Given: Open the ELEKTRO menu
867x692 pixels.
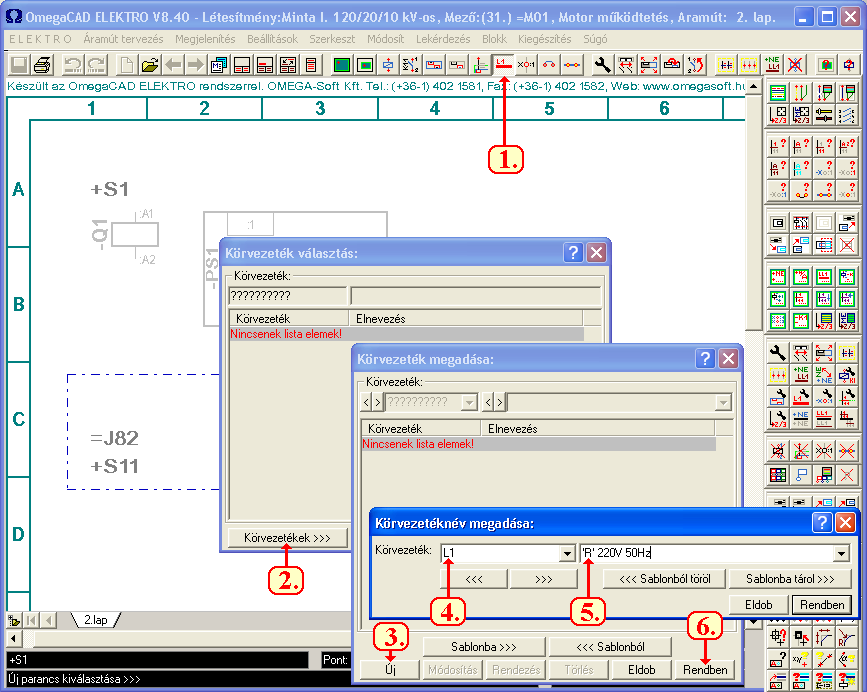Looking at the screenshot, I should point(40,39).
